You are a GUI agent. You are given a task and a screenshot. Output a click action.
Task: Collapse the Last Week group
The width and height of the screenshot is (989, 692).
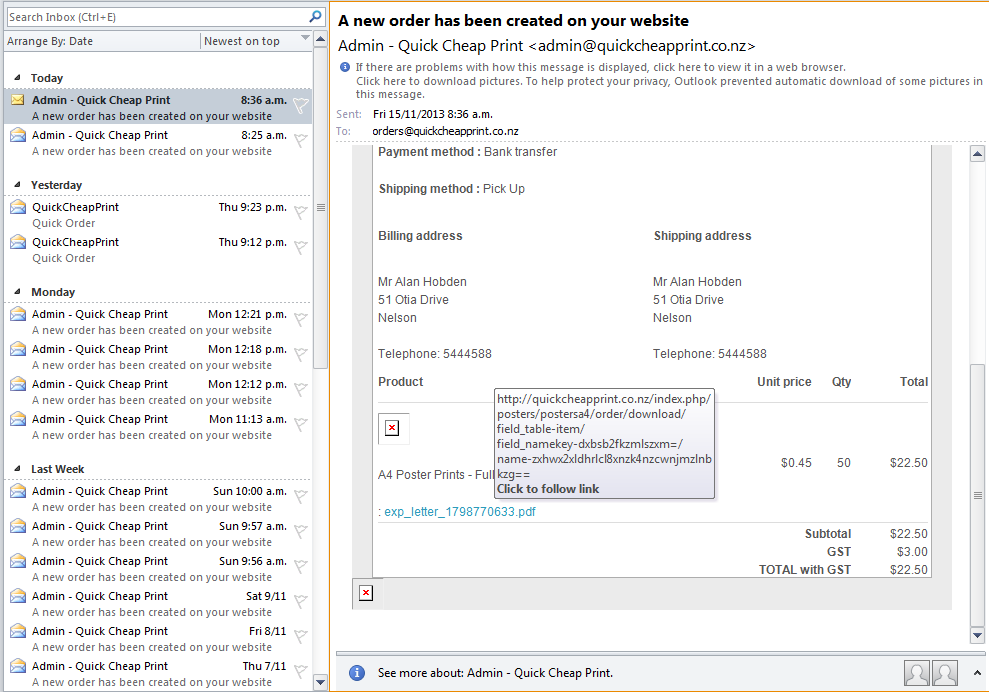pyautogui.click(x=17, y=469)
